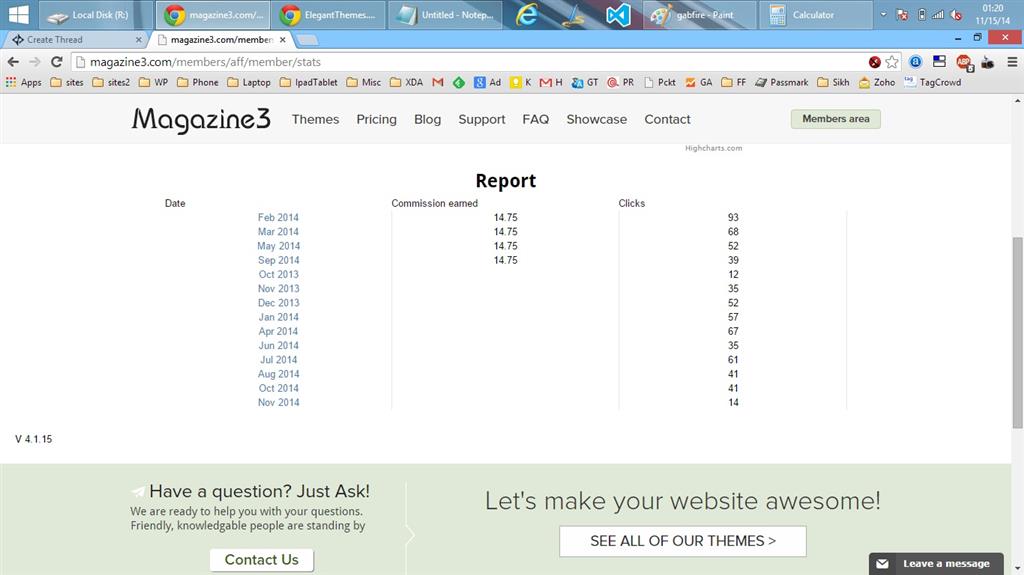Open the Sep 2014 report link
The image size is (1024, 575).
coord(279,260)
